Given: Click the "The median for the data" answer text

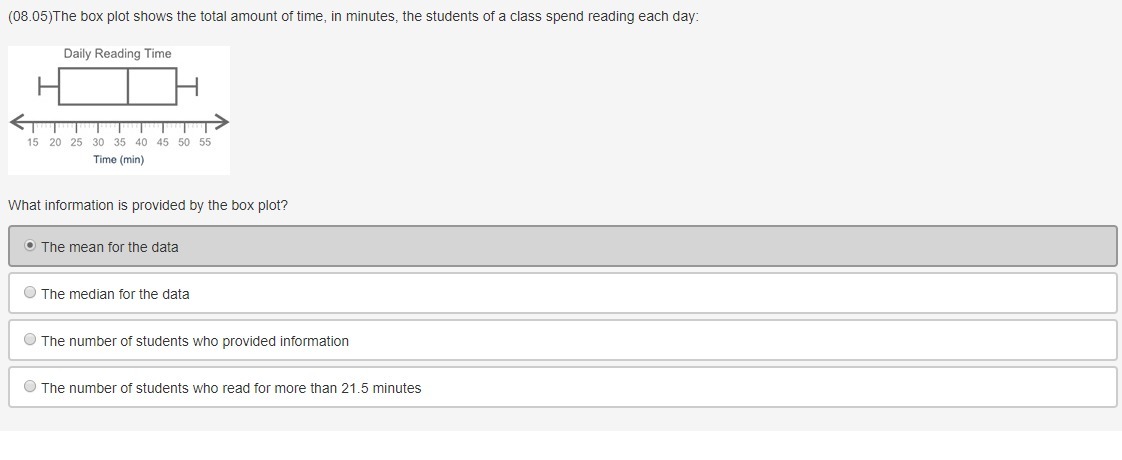Looking at the screenshot, I should point(115,294).
